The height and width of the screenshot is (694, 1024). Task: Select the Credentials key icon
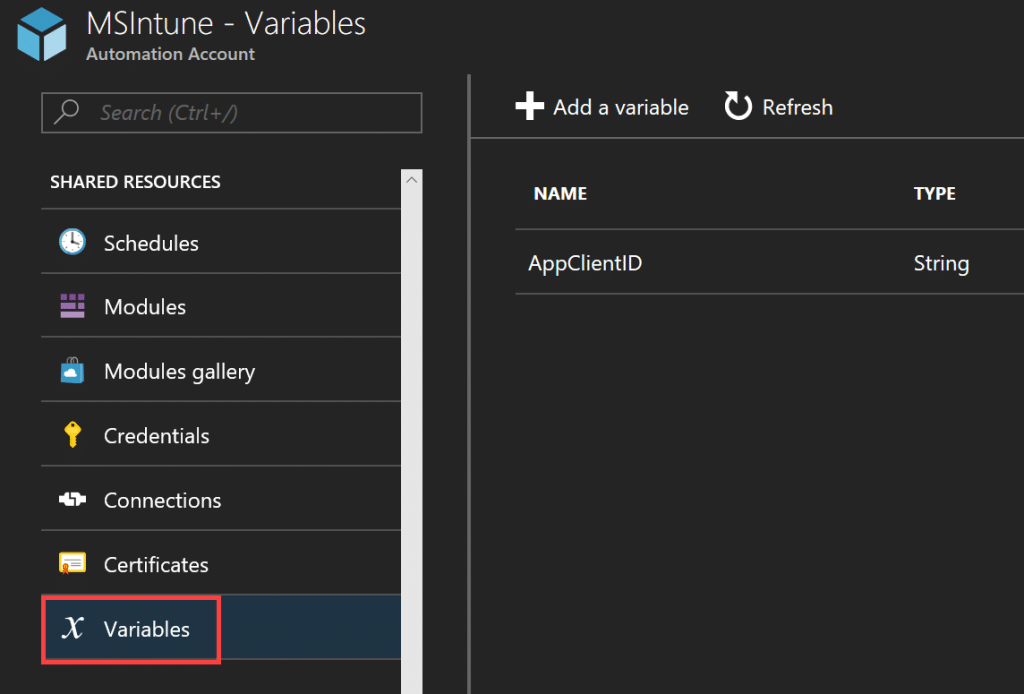coord(71,435)
